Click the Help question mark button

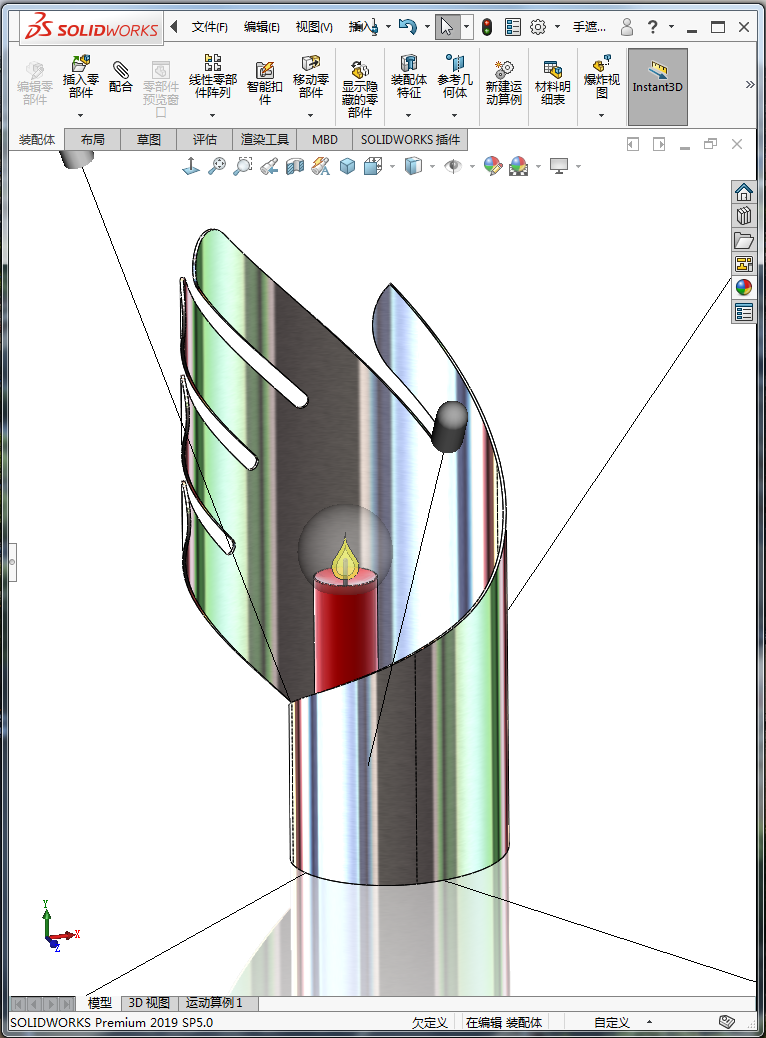[652, 27]
